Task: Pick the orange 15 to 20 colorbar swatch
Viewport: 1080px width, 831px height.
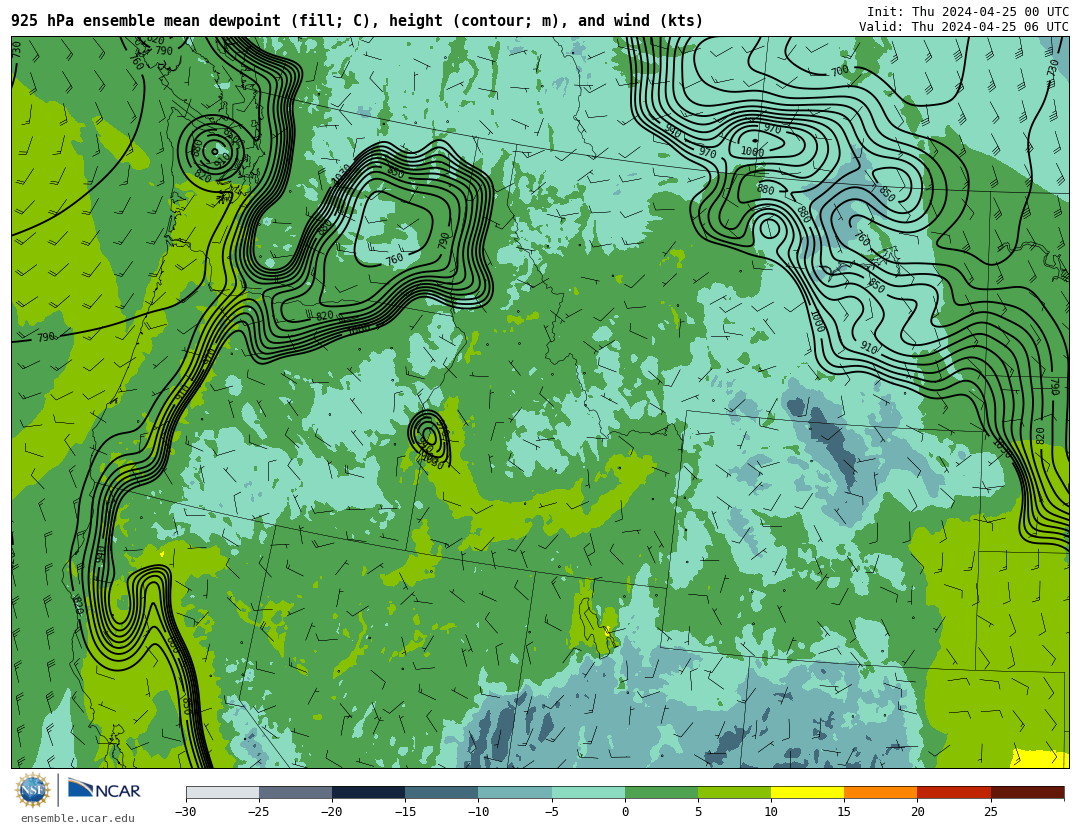Action: click(x=881, y=792)
